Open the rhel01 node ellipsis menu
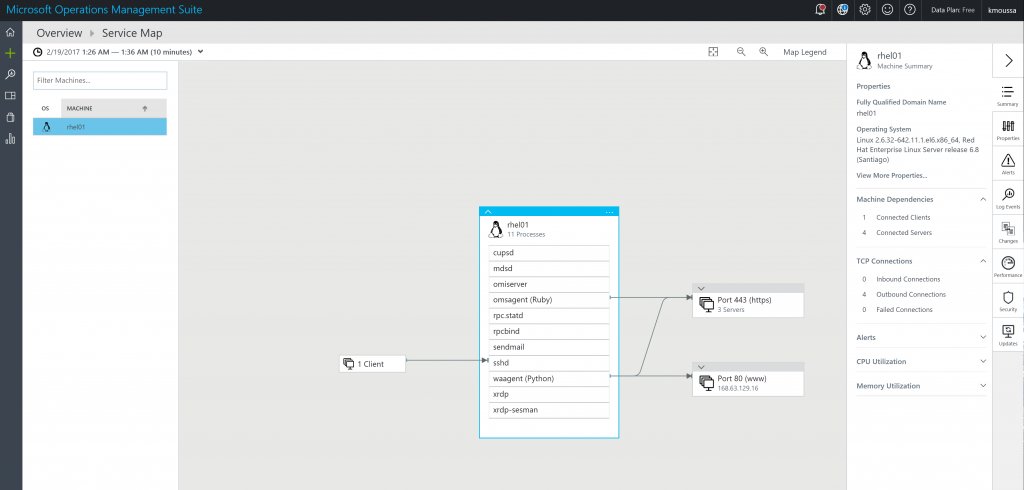The height and width of the screenshot is (490, 1024). [x=609, y=212]
